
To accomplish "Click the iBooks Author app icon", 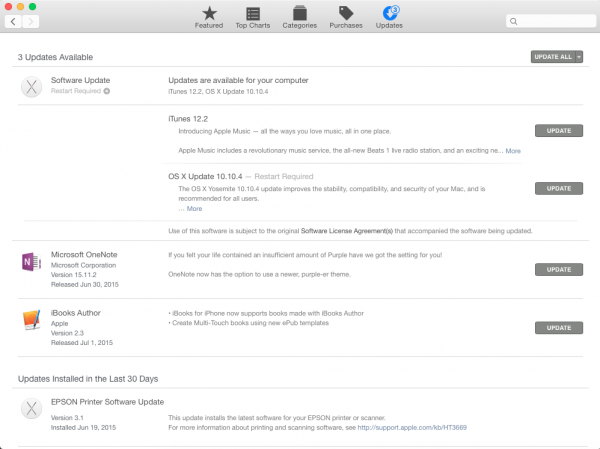I will 31,320.
